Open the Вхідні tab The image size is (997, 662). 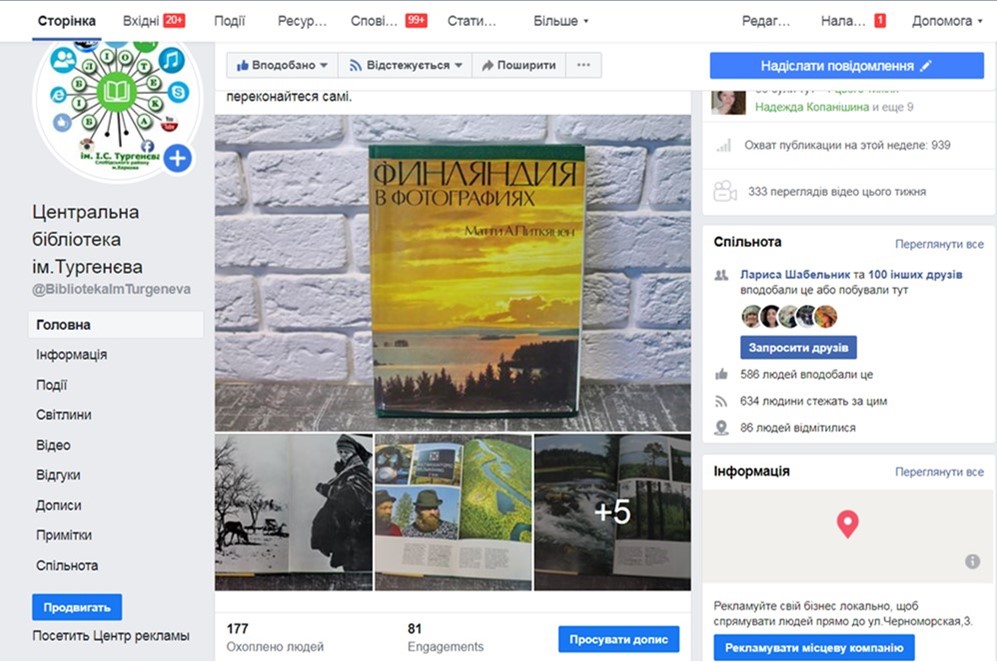(x=141, y=21)
